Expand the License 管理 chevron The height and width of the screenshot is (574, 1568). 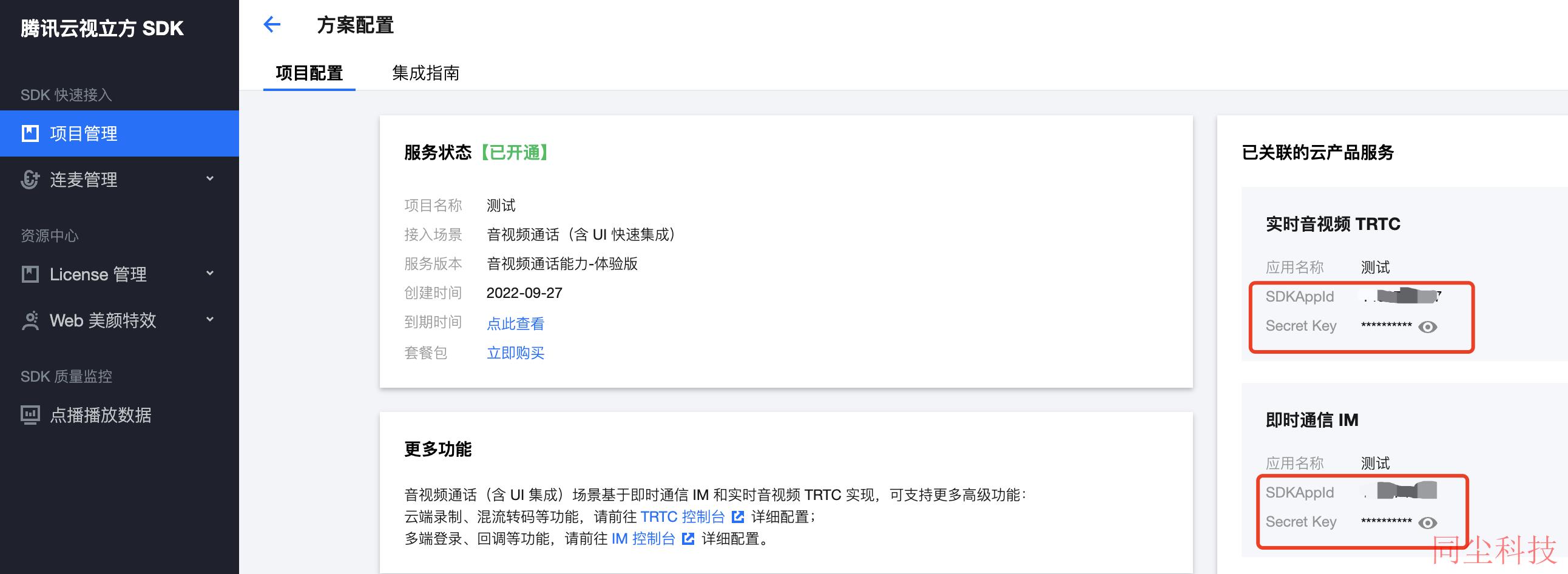(210, 274)
